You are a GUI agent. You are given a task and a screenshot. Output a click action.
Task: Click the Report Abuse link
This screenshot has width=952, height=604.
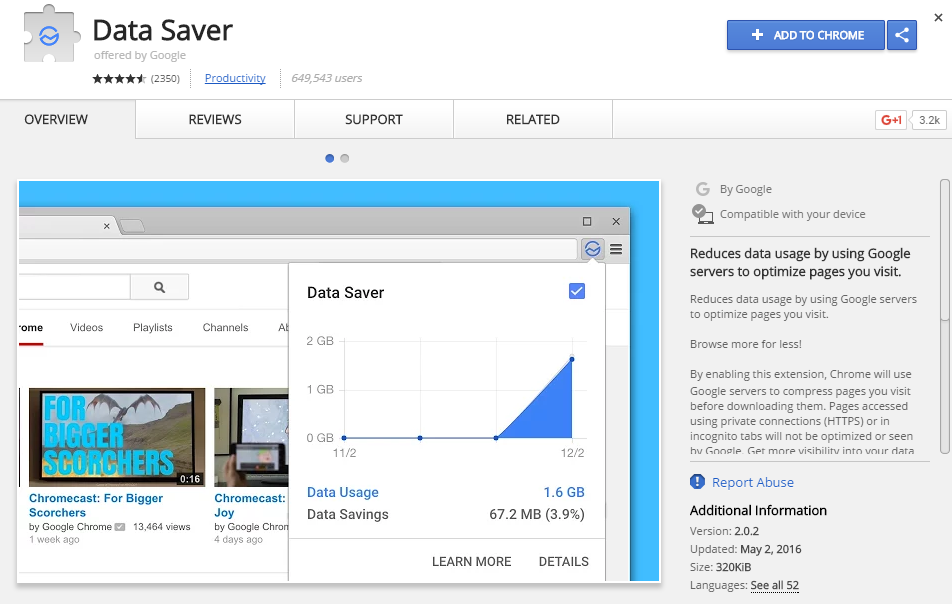point(753,483)
